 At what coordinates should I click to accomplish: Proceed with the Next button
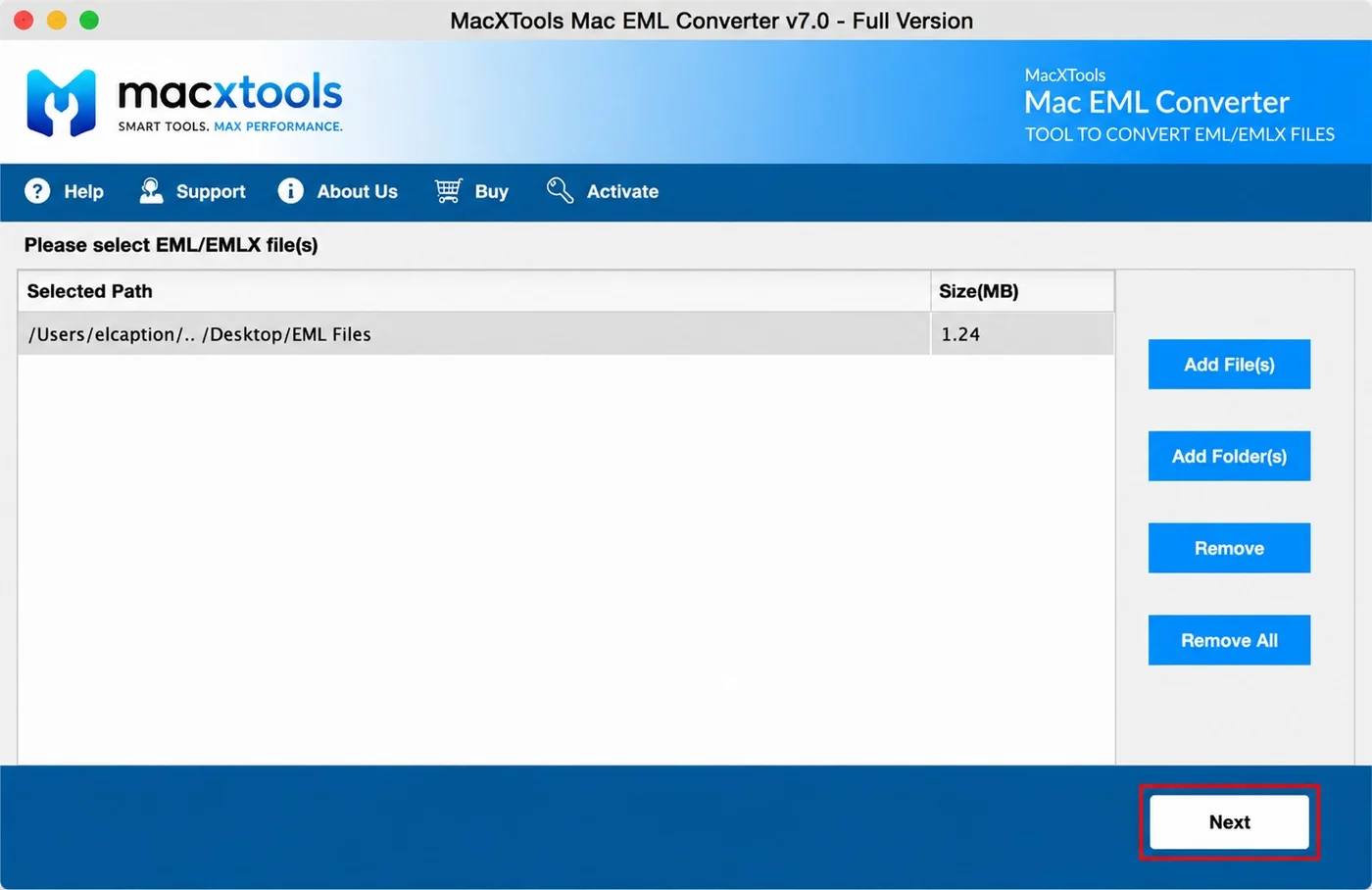click(x=1229, y=821)
